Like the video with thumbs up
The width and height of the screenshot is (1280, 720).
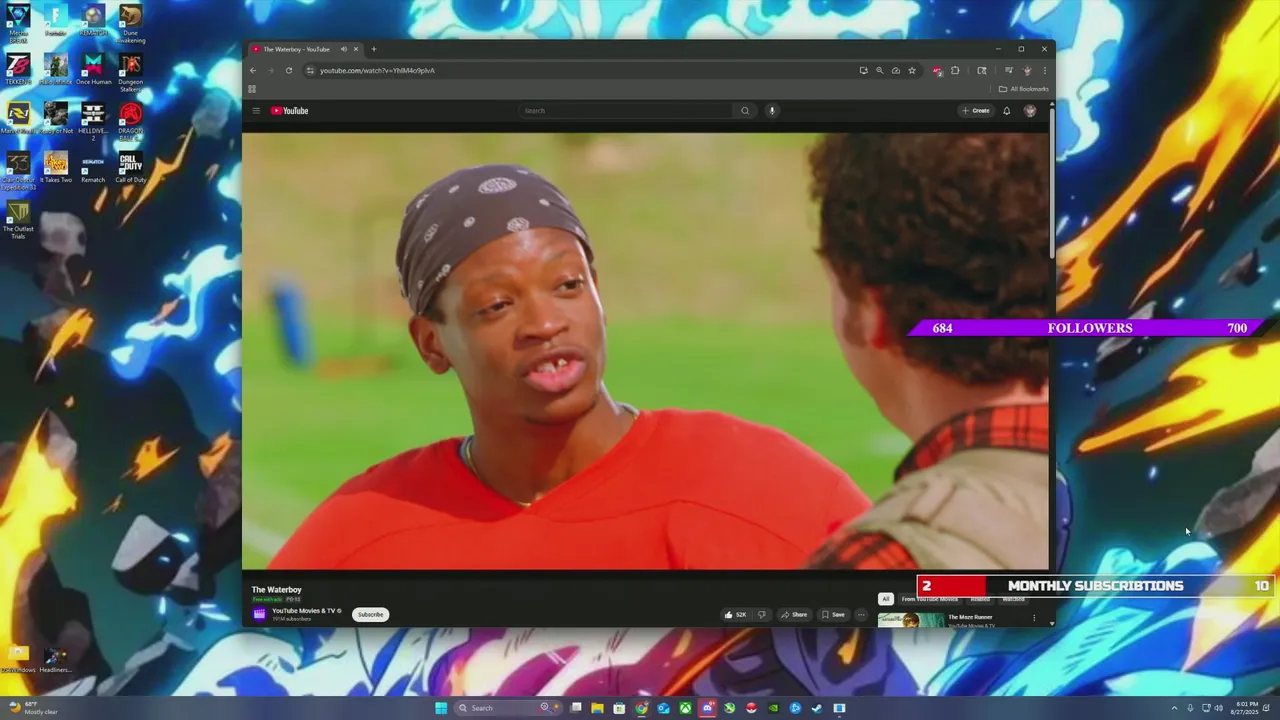(x=735, y=615)
